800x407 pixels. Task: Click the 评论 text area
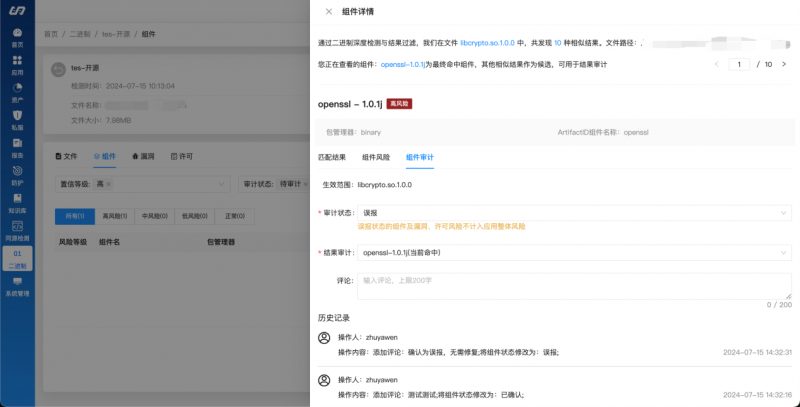574,286
